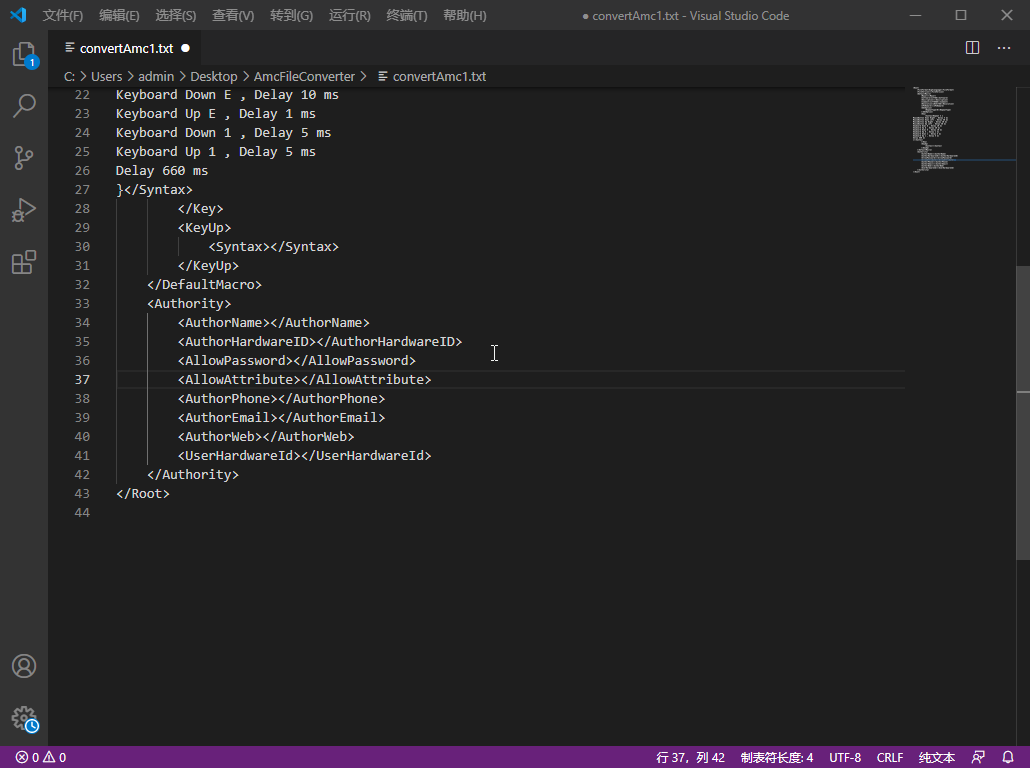The width and height of the screenshot is (1030, 768).
Task: Select the convertAmc1.txt editor tab
Action: [125, 48]
